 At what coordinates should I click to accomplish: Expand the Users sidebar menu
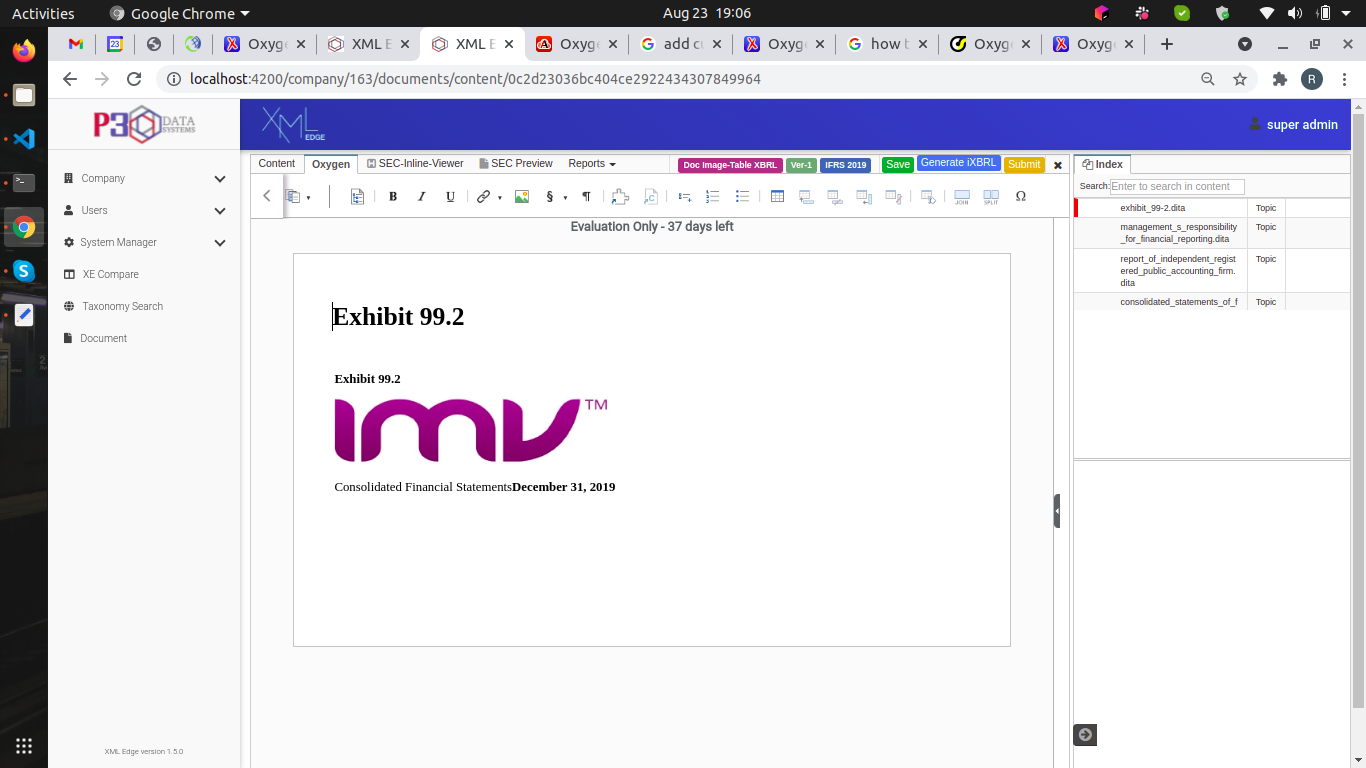pos(144,210)
